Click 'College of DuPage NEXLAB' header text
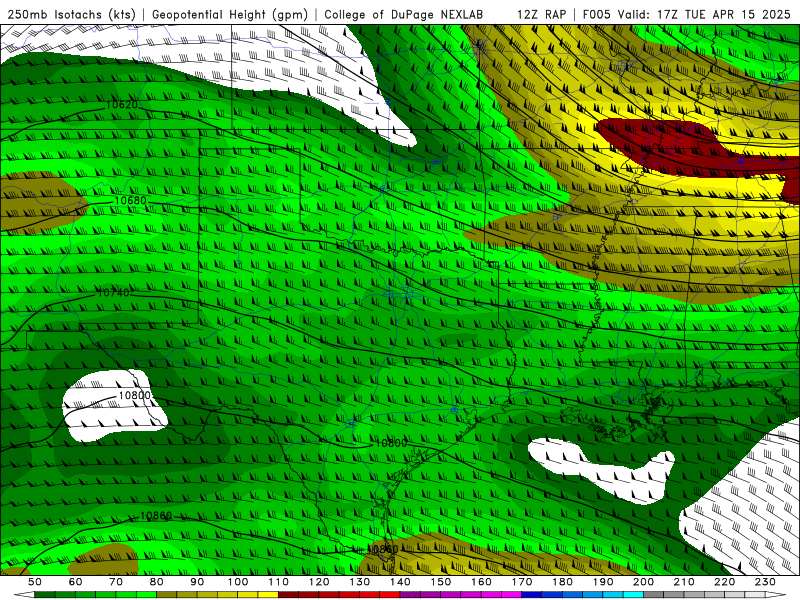Screen dimensions: 800x600 (404, 14)
